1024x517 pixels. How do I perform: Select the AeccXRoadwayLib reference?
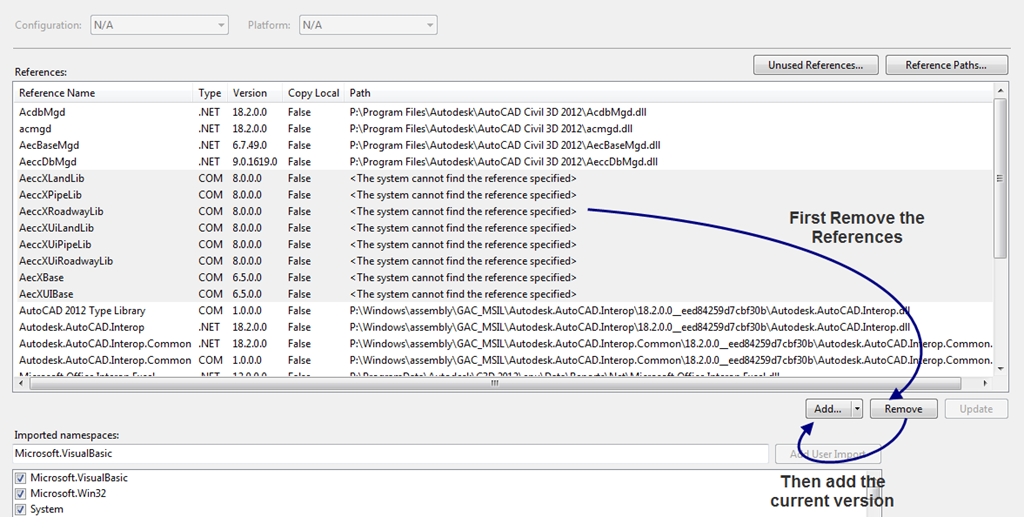pos(503,212)
